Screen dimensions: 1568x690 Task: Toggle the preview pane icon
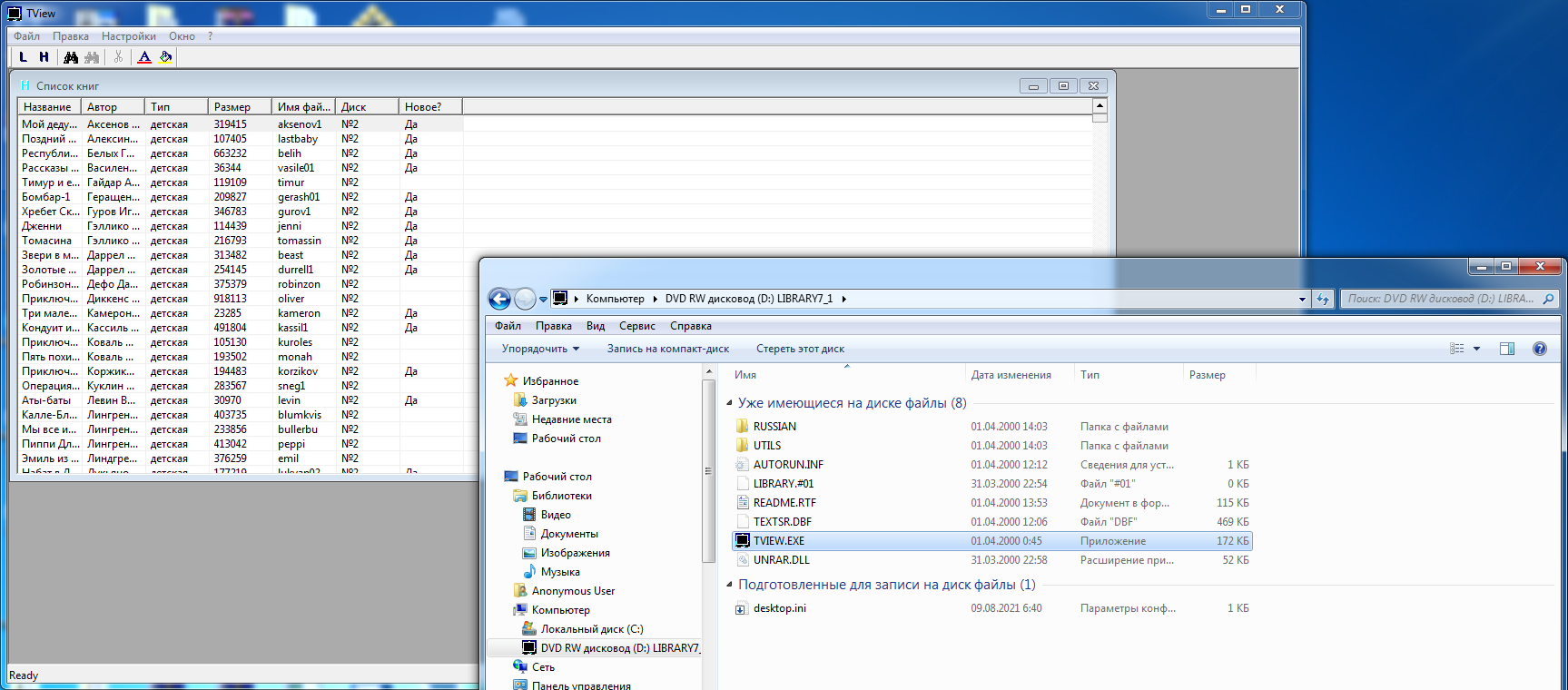[1507, 349]
